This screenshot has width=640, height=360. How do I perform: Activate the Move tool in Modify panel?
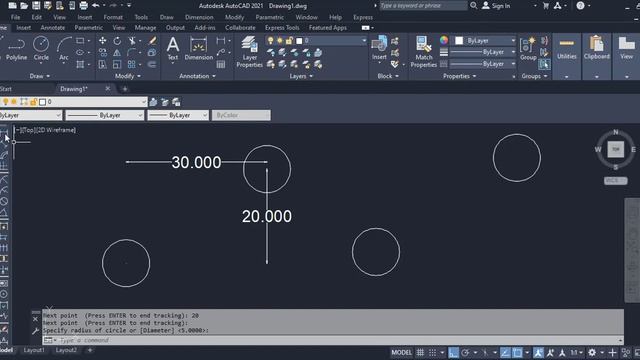coord(102,40)
